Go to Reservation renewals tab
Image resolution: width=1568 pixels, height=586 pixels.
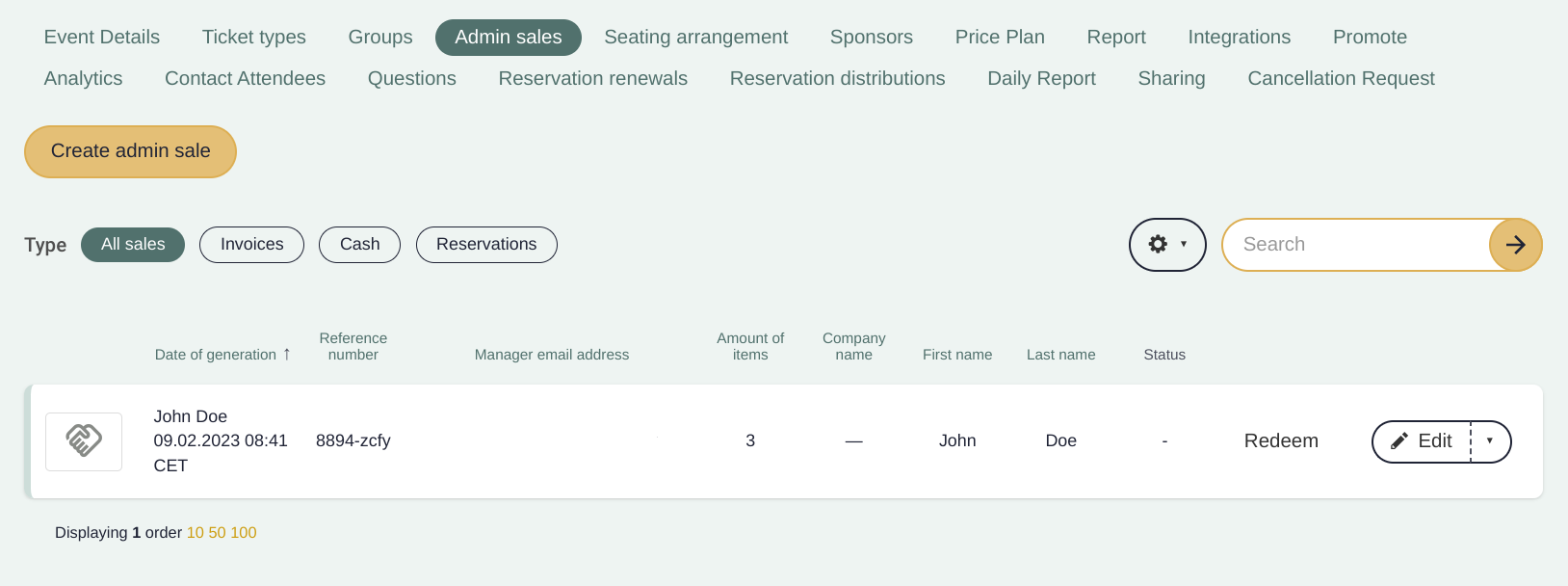point(593,78)
